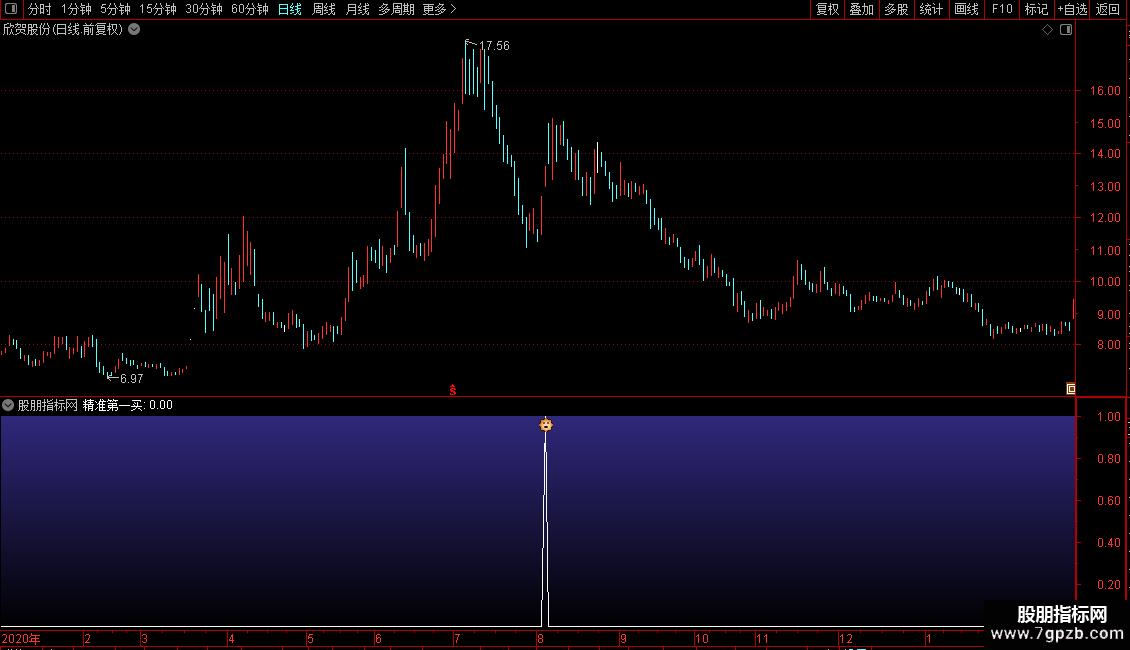Click the 10.00 price axis label
1130x650 pixels.
point(1105,282)
